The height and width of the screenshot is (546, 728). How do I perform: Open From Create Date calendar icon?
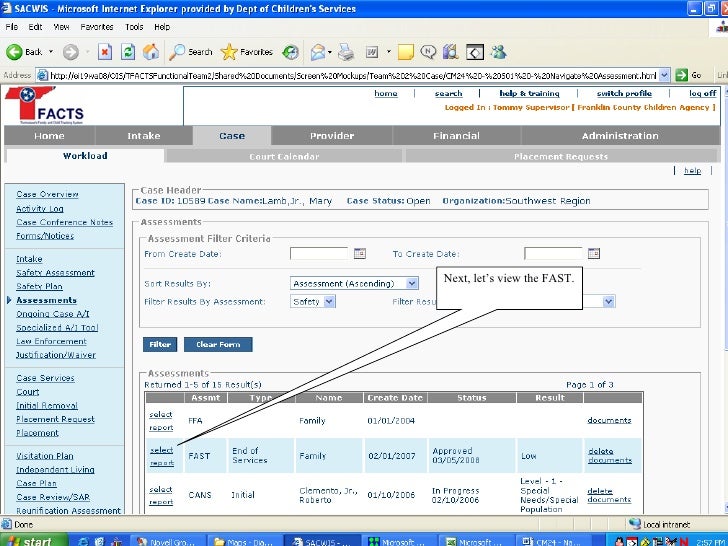coord(360,254)
